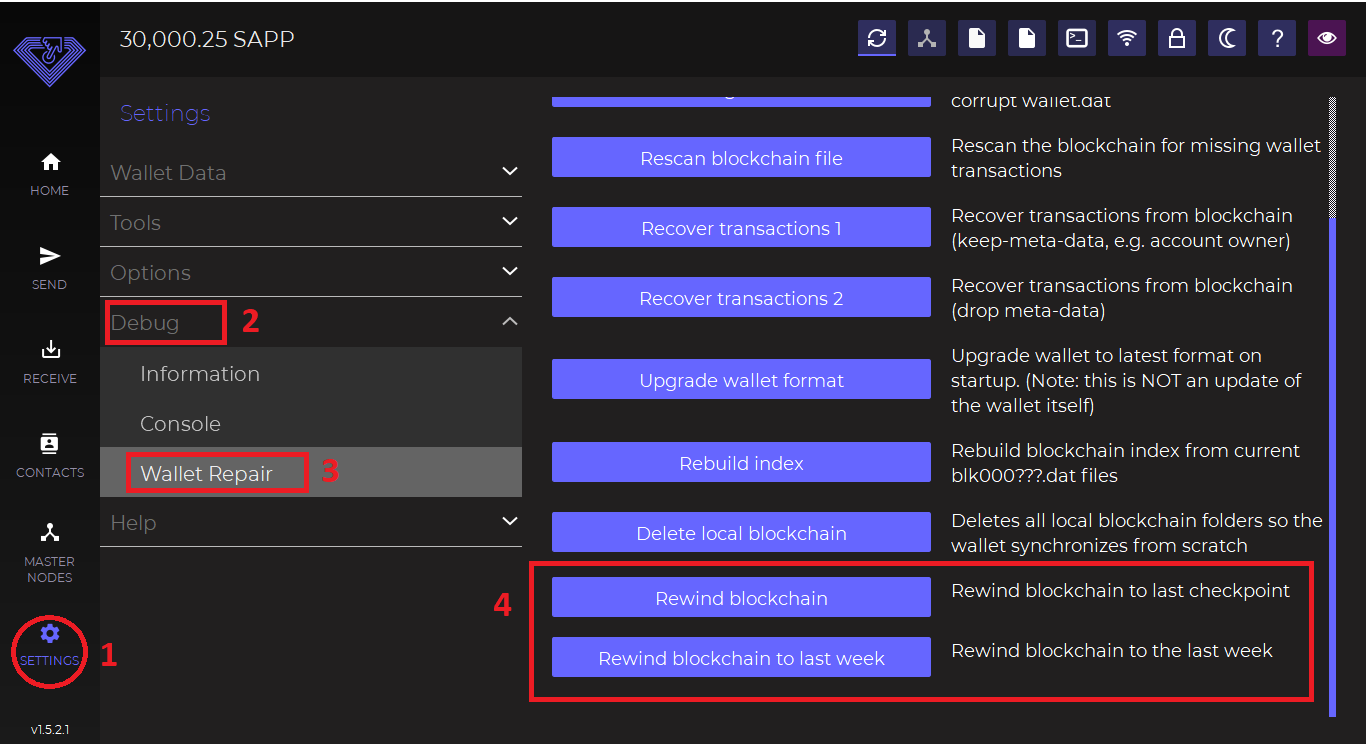Toggle dark mode with the moon icon
Image resolution: width=1366 pixels, height=744 pixels.
(1227, 39)
